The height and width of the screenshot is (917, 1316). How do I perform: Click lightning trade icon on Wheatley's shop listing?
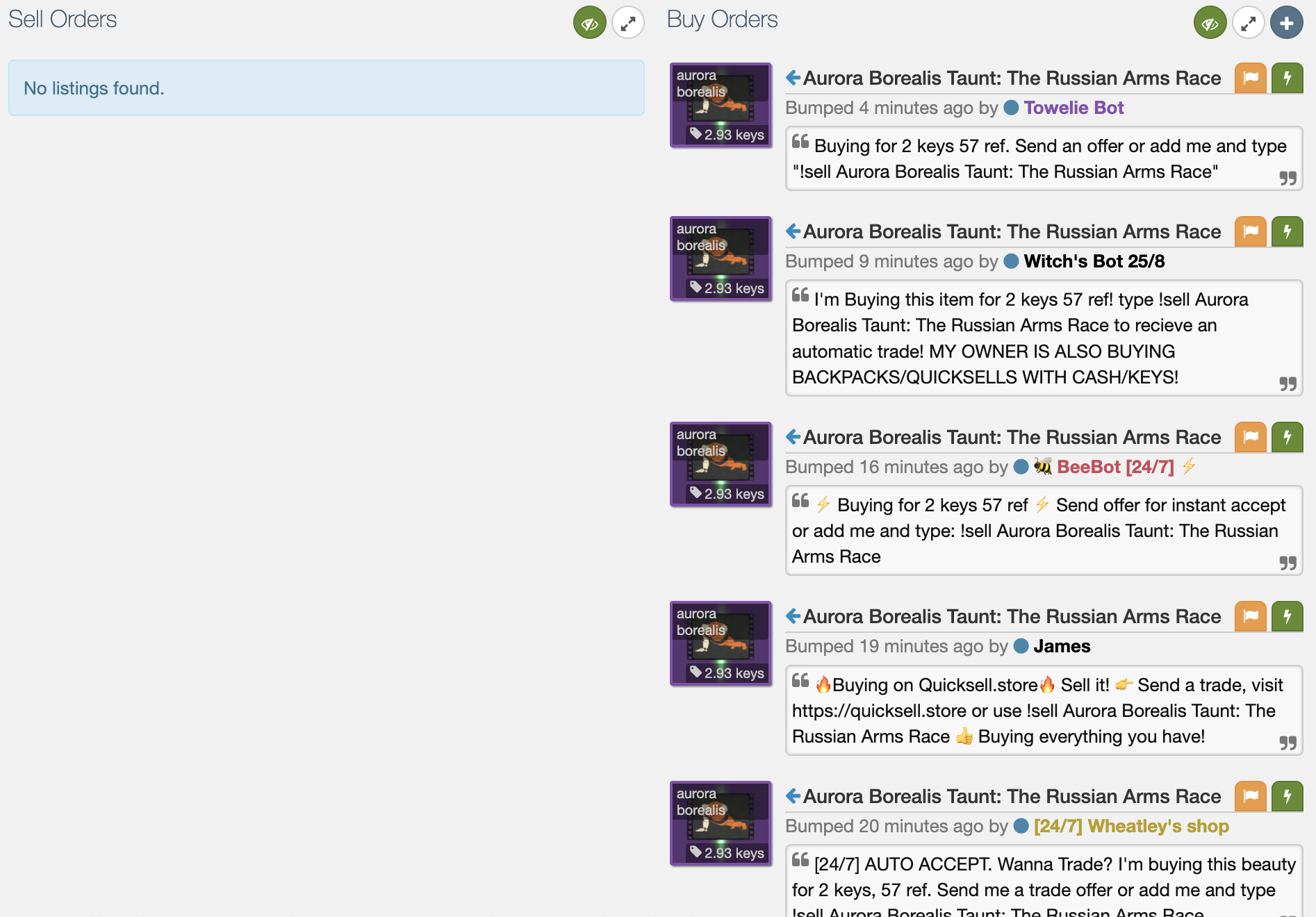pos(1288,796)
